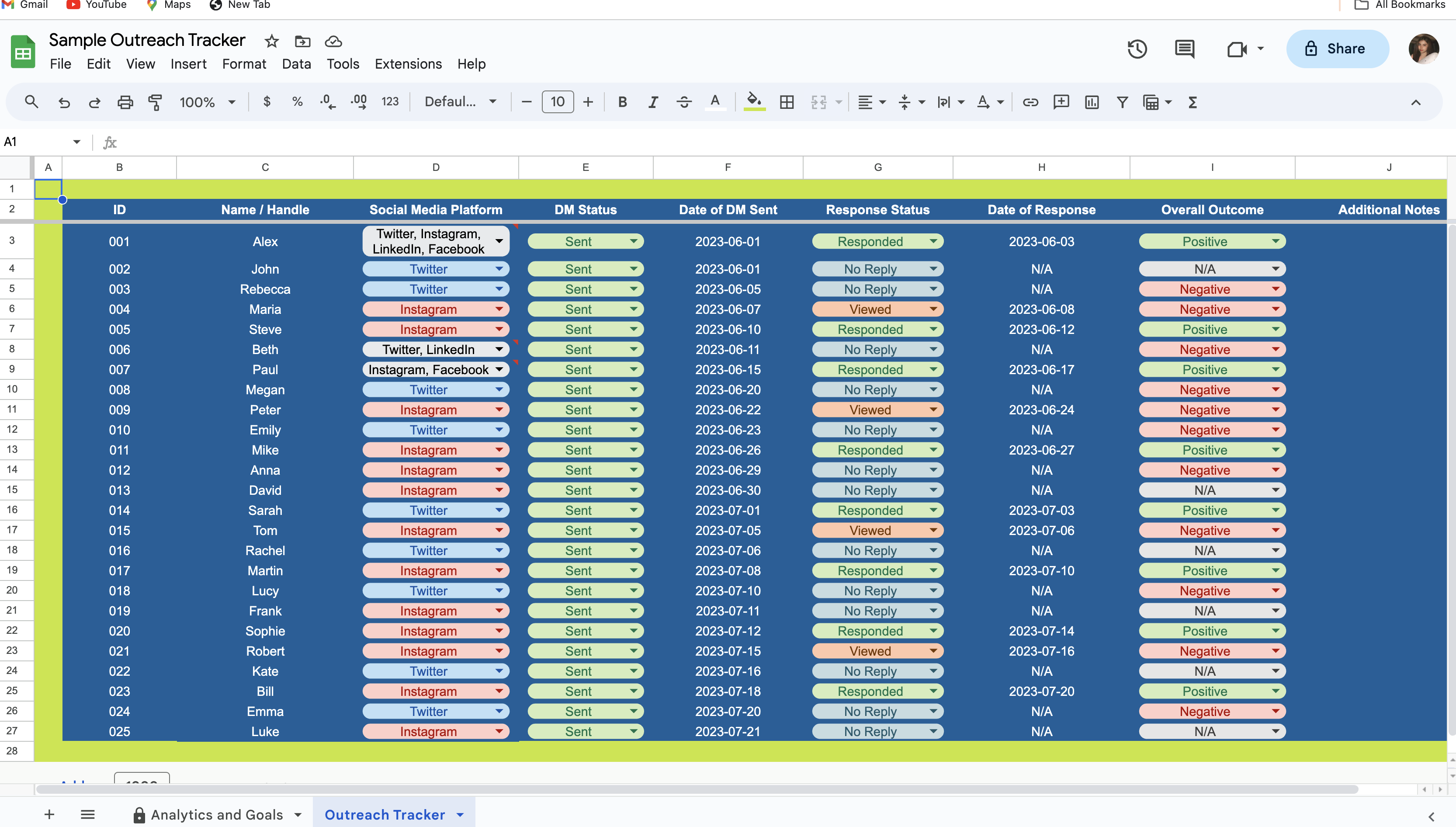Image resolution: width=1456 pixels, height=827 pixels.
Task: Open more number formats 123
Action: (390, 102)
